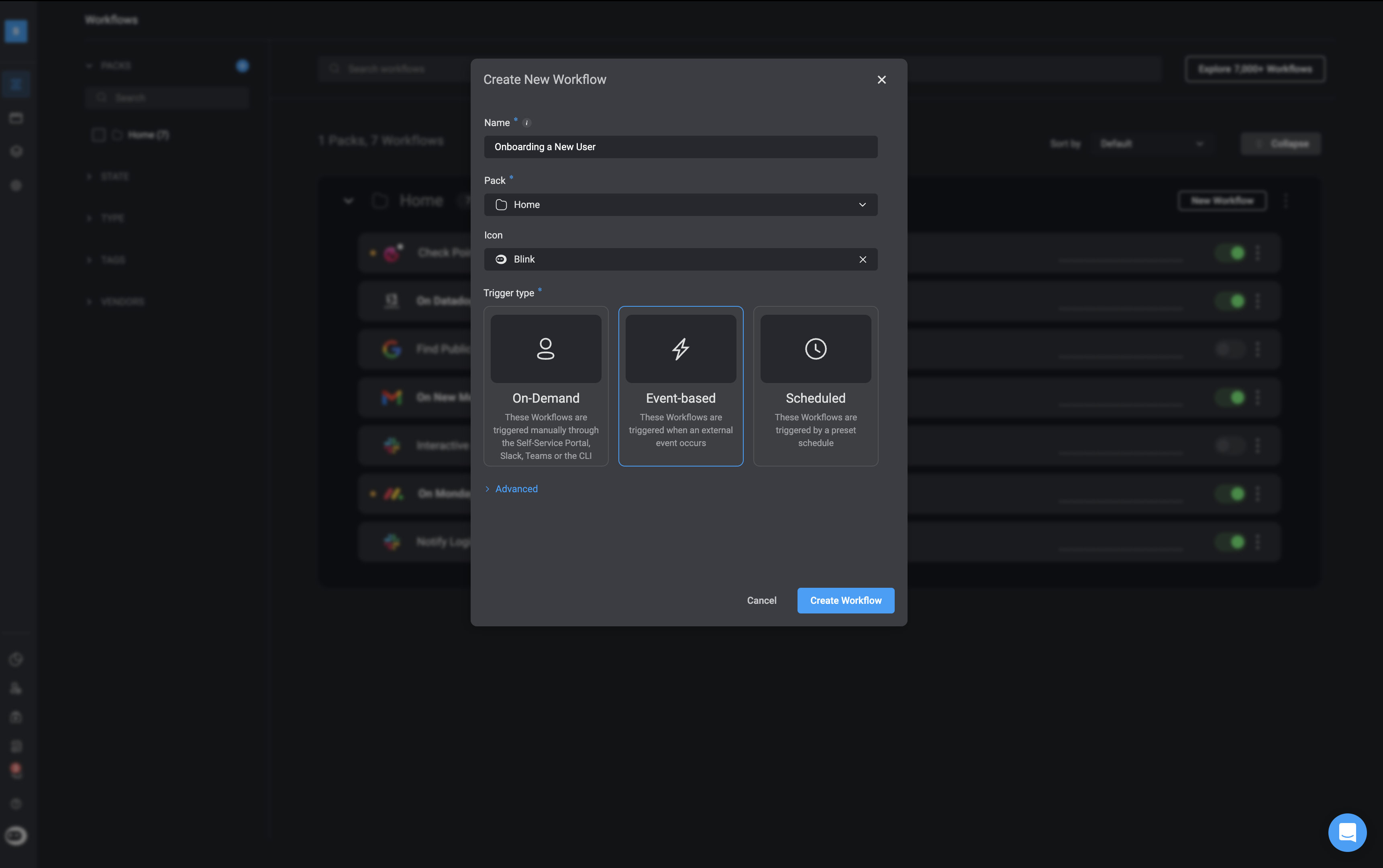The image size is (1383, 868).
Task: Click the chevron beside Advanced
Action: (488, 489)
